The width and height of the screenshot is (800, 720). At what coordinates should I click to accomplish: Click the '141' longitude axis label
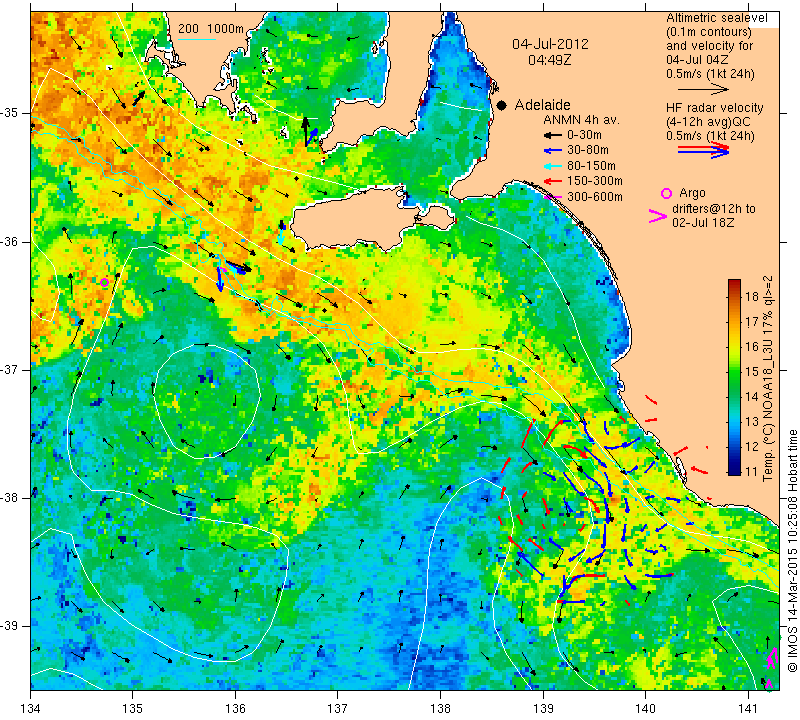[748, 709]
